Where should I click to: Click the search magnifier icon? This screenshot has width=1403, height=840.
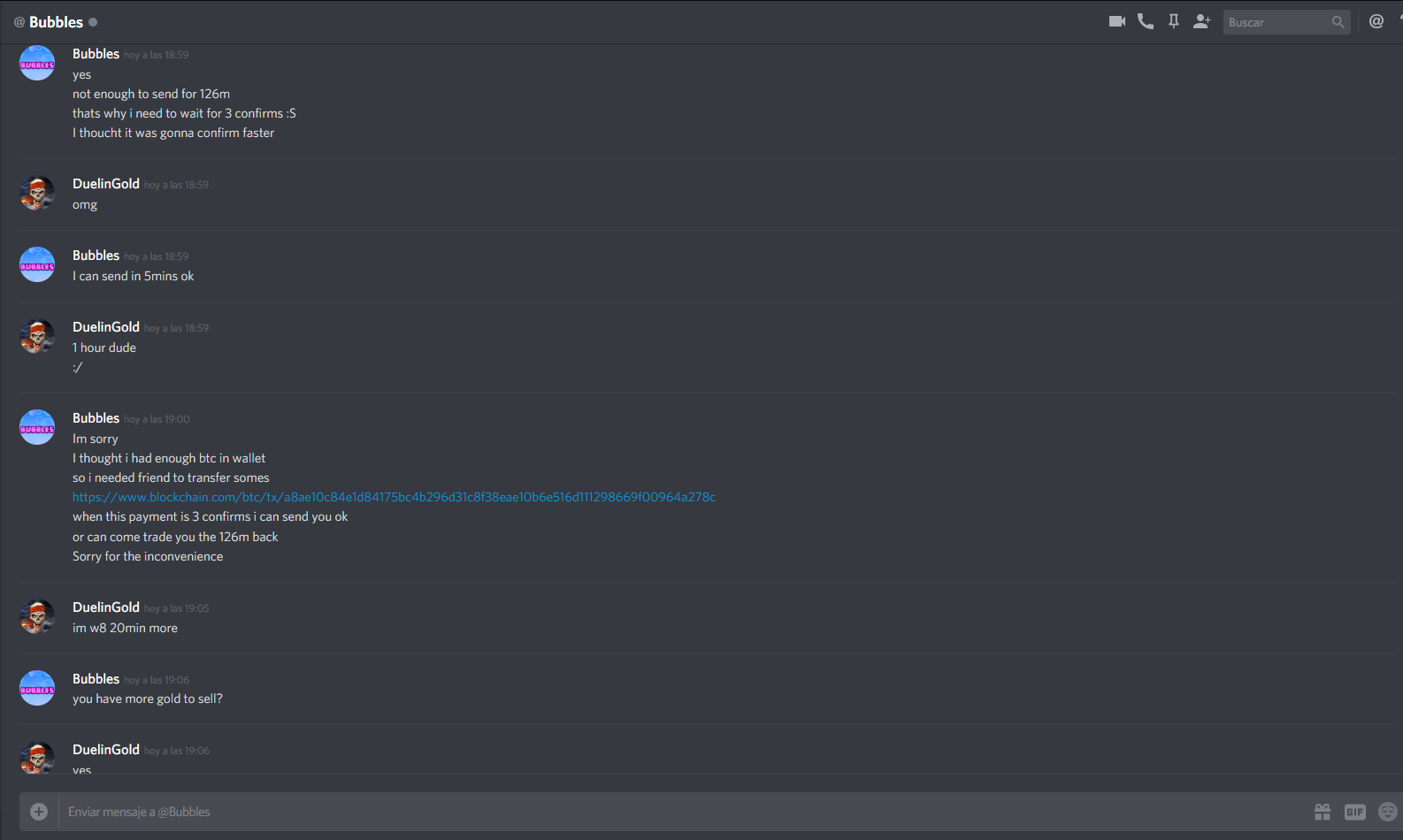tap(1338, 22)
